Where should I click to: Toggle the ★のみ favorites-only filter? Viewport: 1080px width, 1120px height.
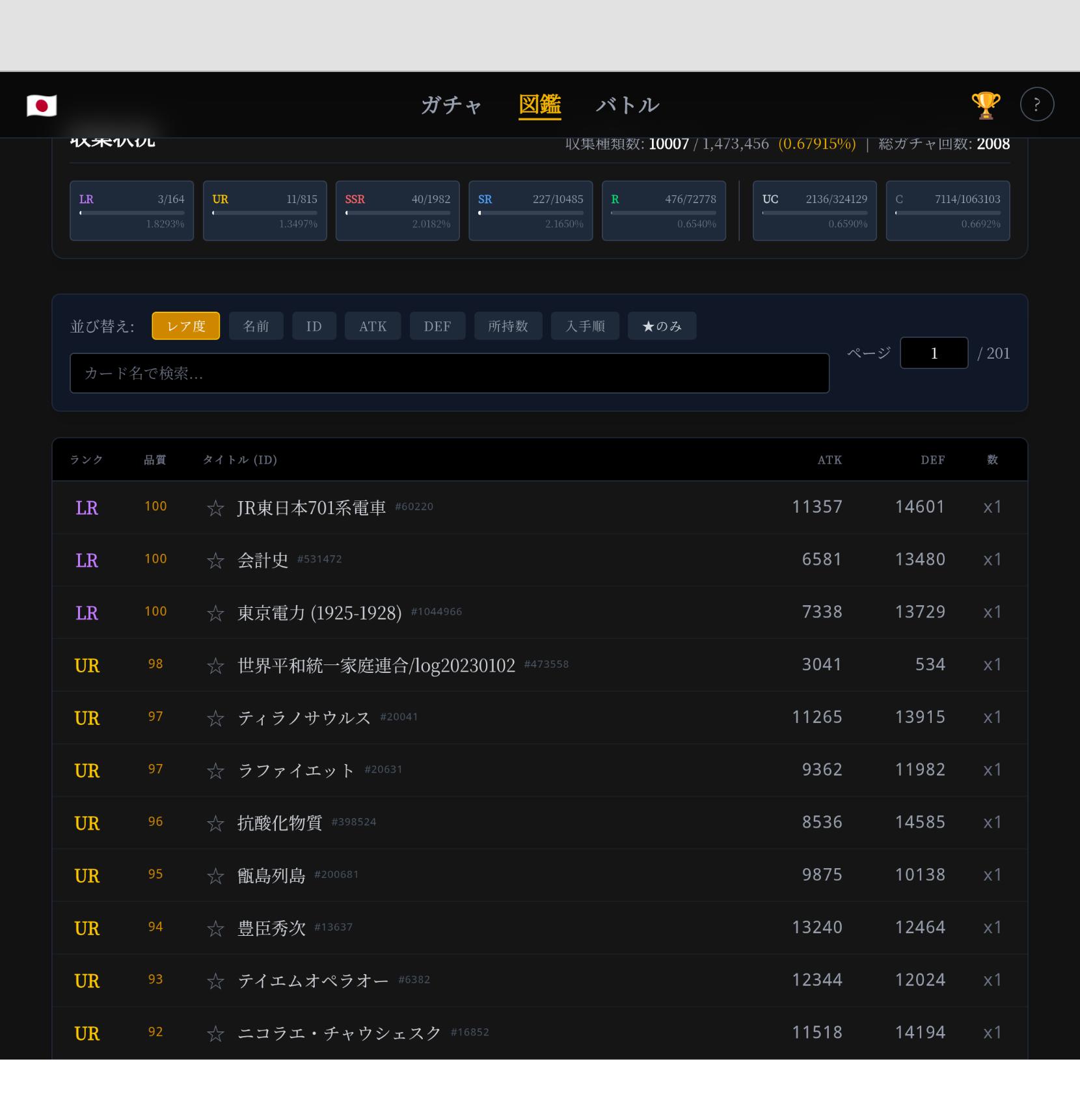pyautogui.click(x=662, y=326)
